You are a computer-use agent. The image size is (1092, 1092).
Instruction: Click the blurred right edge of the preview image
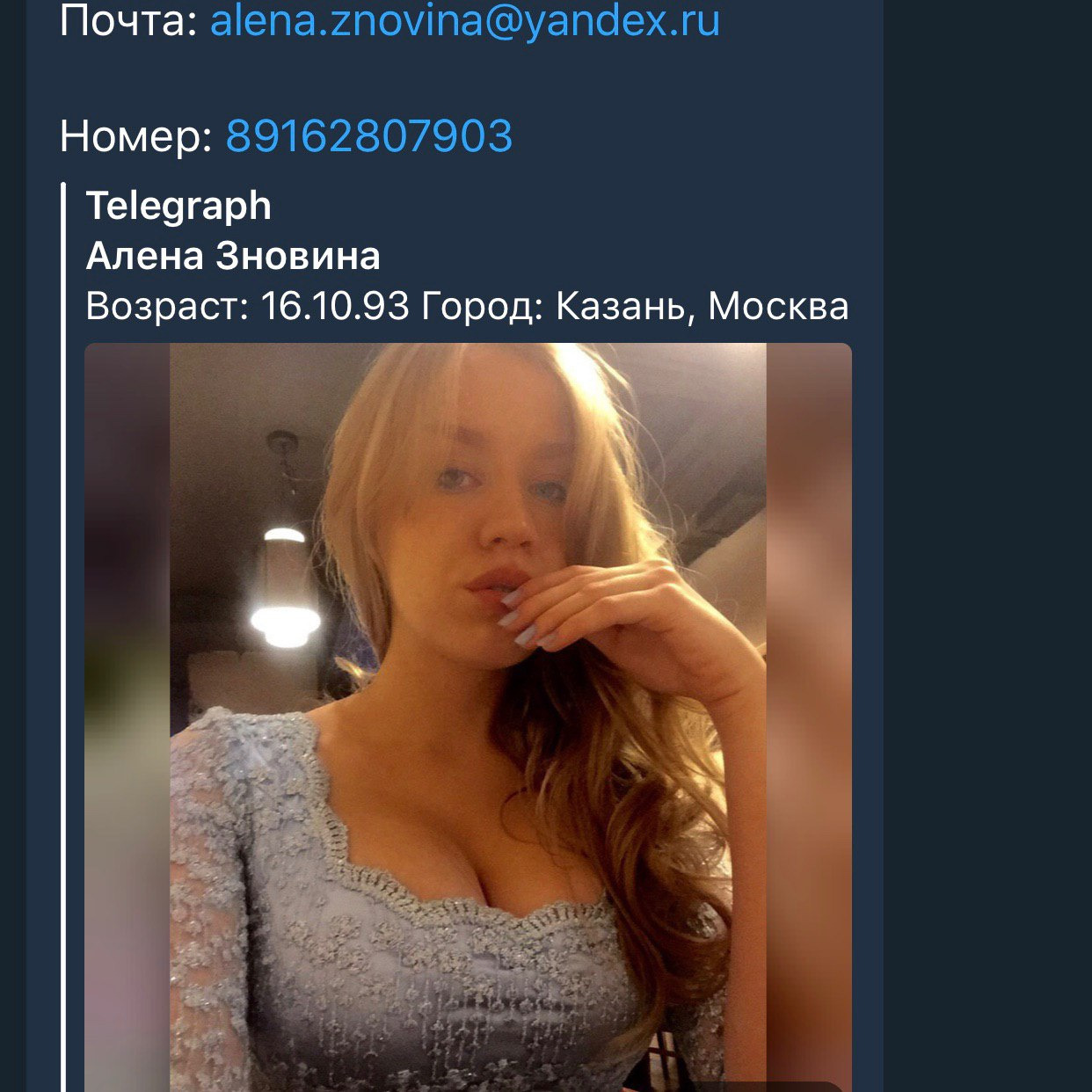pyautogui.click(x=809, y=703)
